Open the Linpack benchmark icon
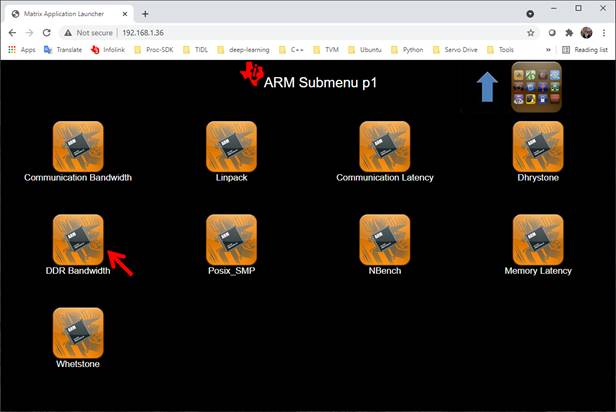616x412 pixels. (231, 146)
